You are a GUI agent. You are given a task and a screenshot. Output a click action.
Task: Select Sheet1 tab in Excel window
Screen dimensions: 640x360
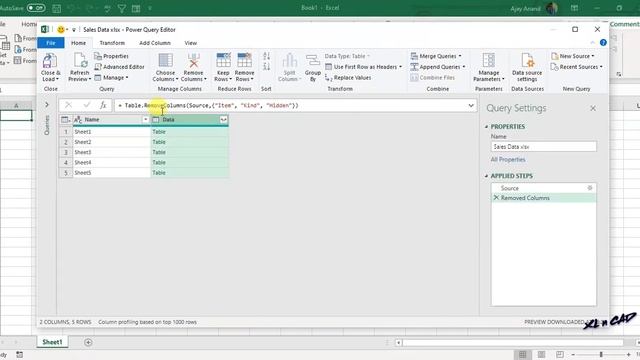pos(52,342)
